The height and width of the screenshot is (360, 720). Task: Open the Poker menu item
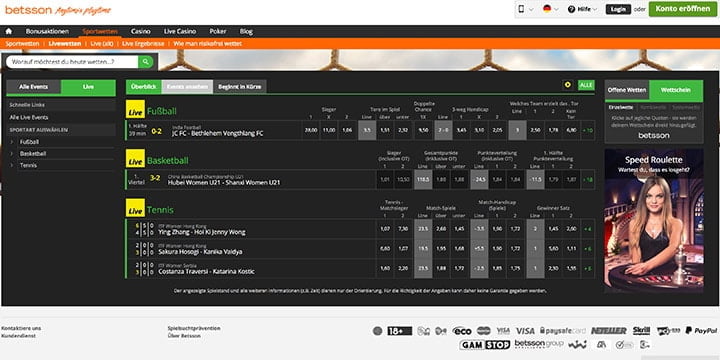(218, 31)
